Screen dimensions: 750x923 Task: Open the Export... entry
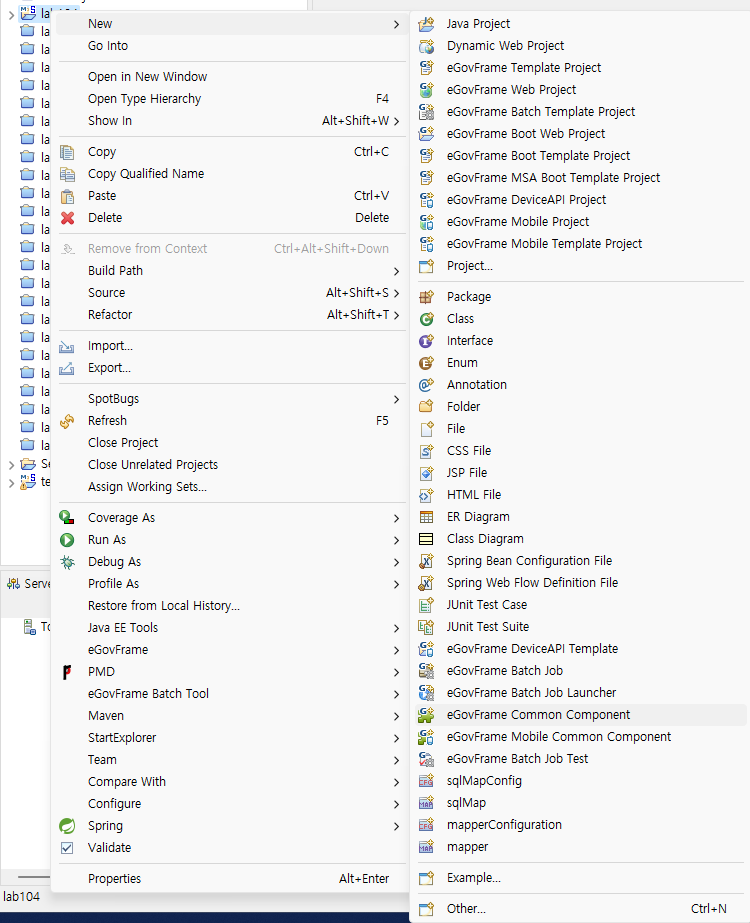click(109, 368)
